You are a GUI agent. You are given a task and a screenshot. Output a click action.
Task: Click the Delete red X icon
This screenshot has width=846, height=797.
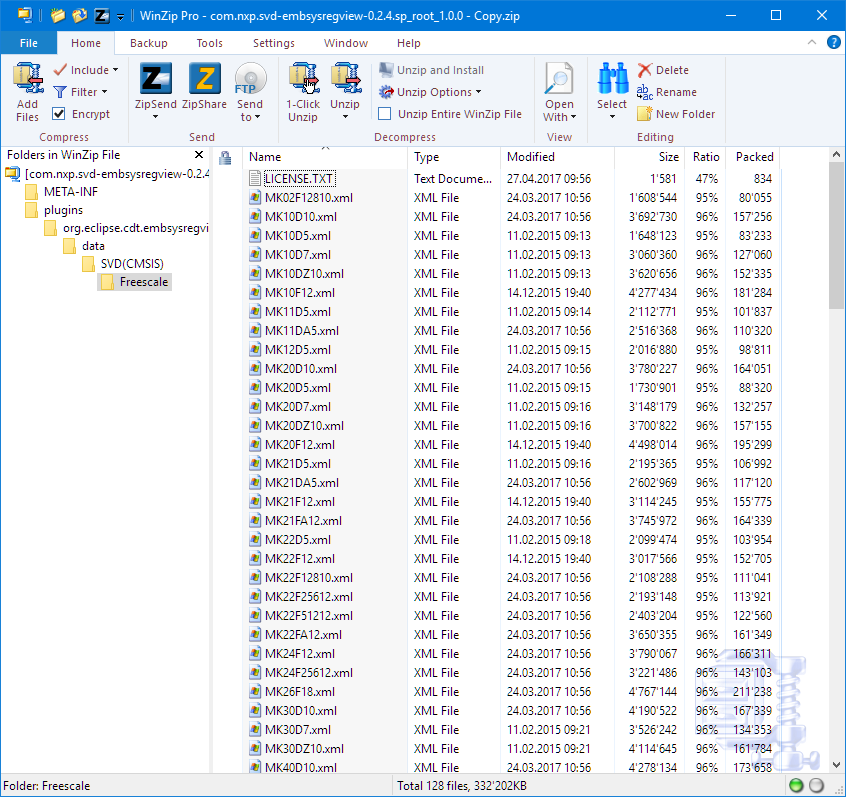tap(645, 70)
